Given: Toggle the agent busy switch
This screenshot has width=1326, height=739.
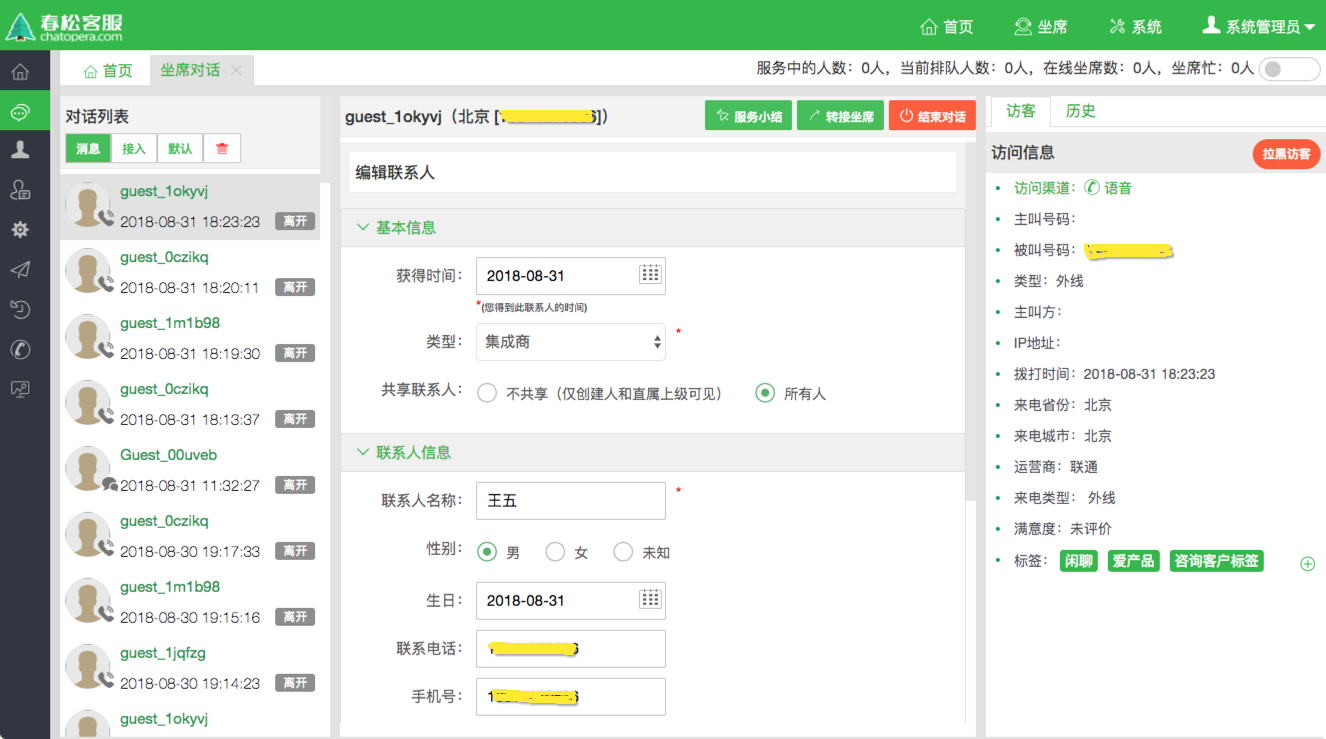Looking at the screenshot, I should coord(1289,69).
